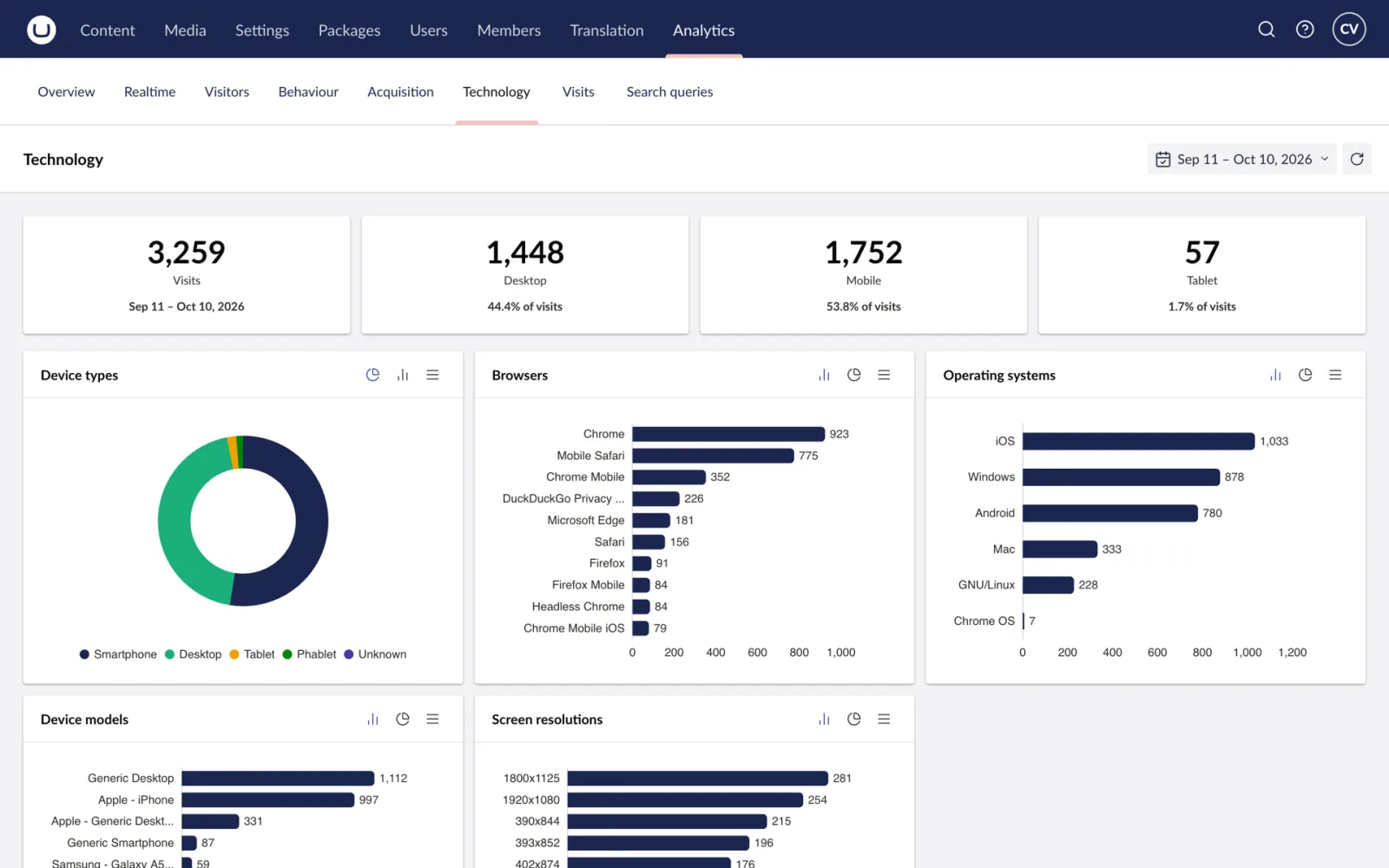Select bar chart view for Screen resolutions
This screenshot has width=1389, height=868.
[x=824, y=720]
